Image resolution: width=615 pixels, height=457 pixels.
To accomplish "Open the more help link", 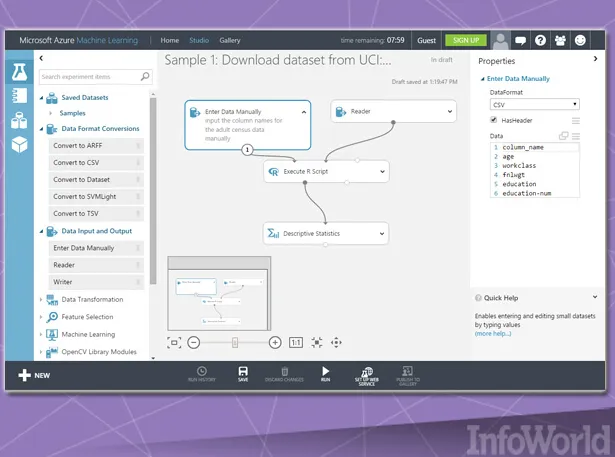I will (493, 334).
